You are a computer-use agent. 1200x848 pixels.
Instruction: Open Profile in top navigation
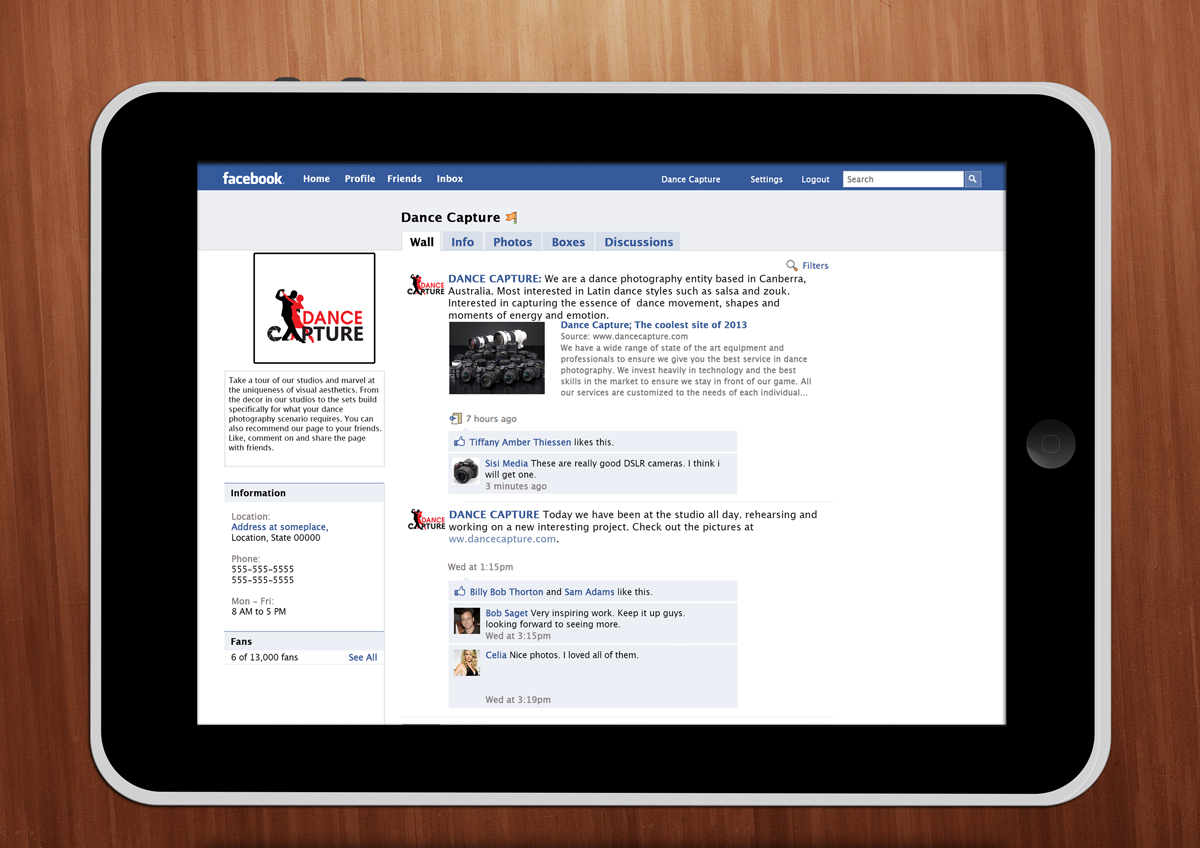(x=360, y=179)
